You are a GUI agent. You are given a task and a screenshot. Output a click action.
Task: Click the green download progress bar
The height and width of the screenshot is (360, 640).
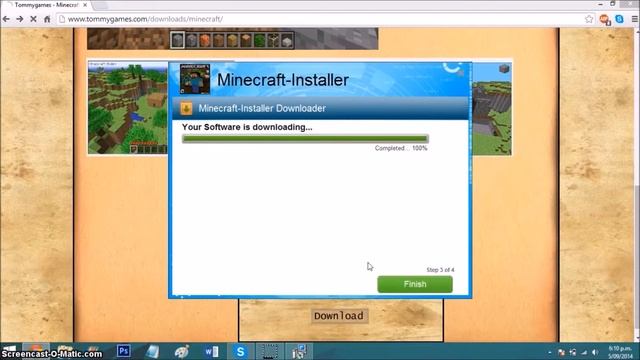click(305, 139)
